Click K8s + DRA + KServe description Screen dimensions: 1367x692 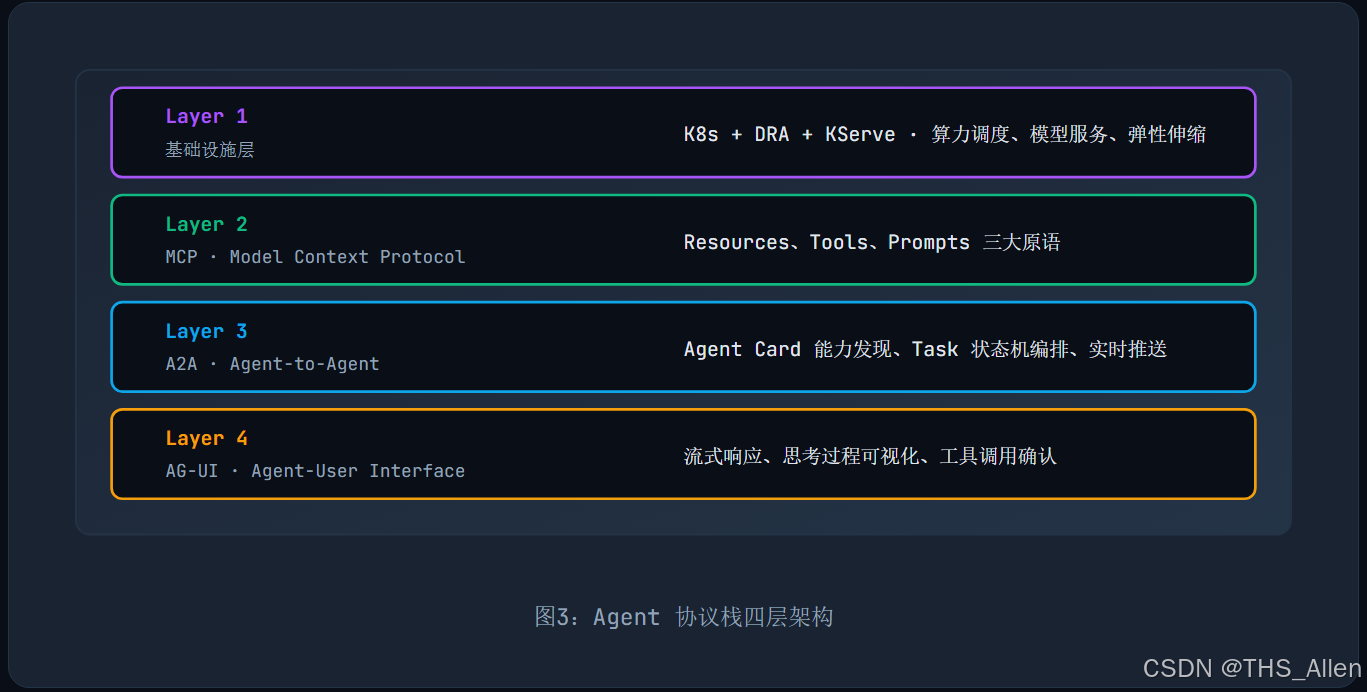[x=945, y=134]
